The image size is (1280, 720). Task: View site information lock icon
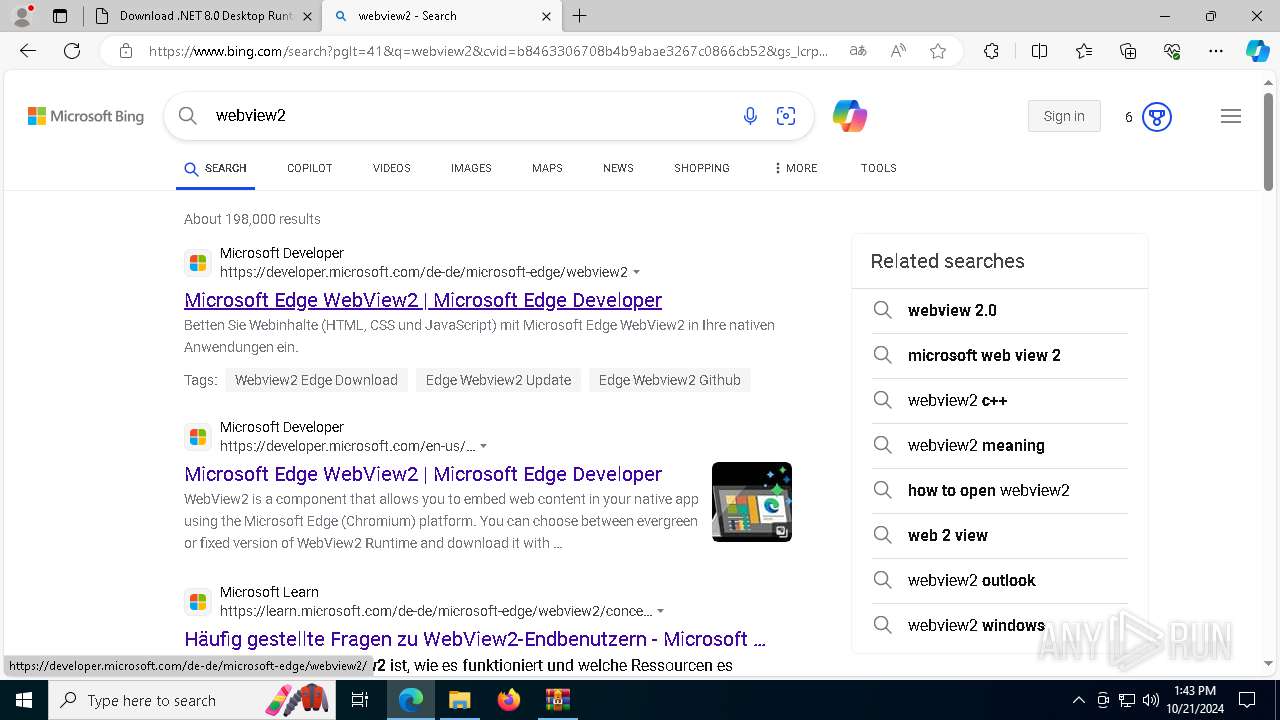click(126, 51)
